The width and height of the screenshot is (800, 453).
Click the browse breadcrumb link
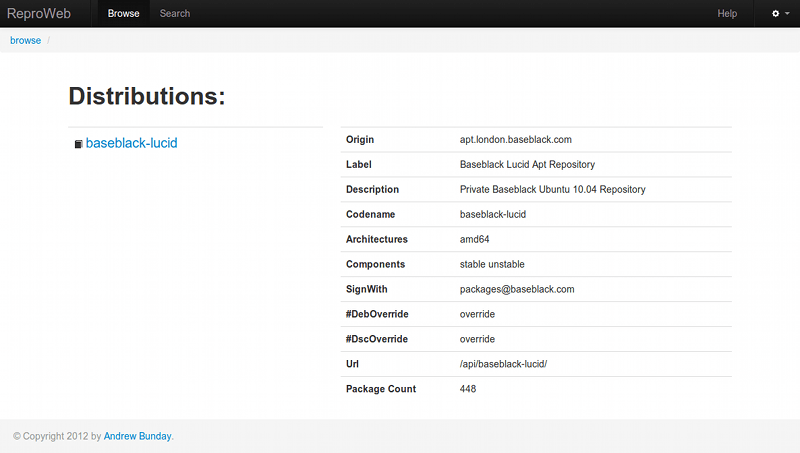coord(26,40)
